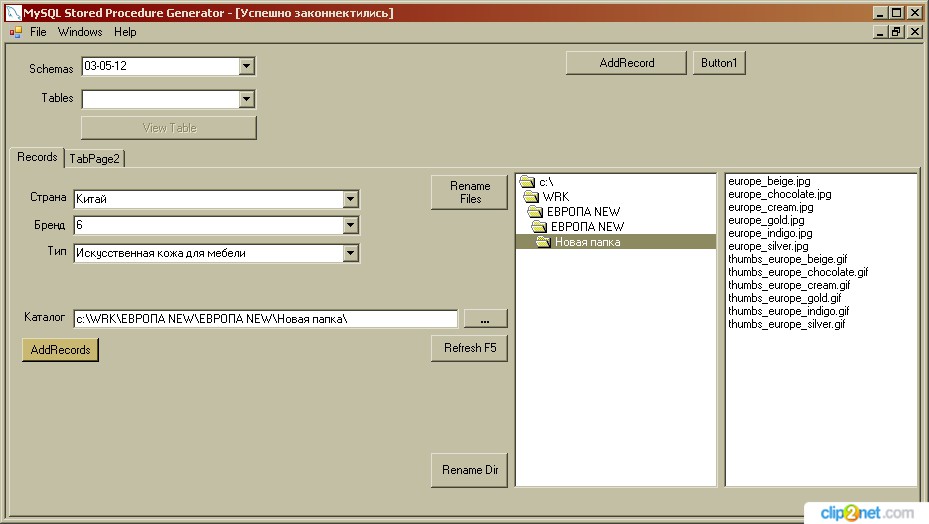
Task: Click the AddRecord button
Action: pos(626,63)
